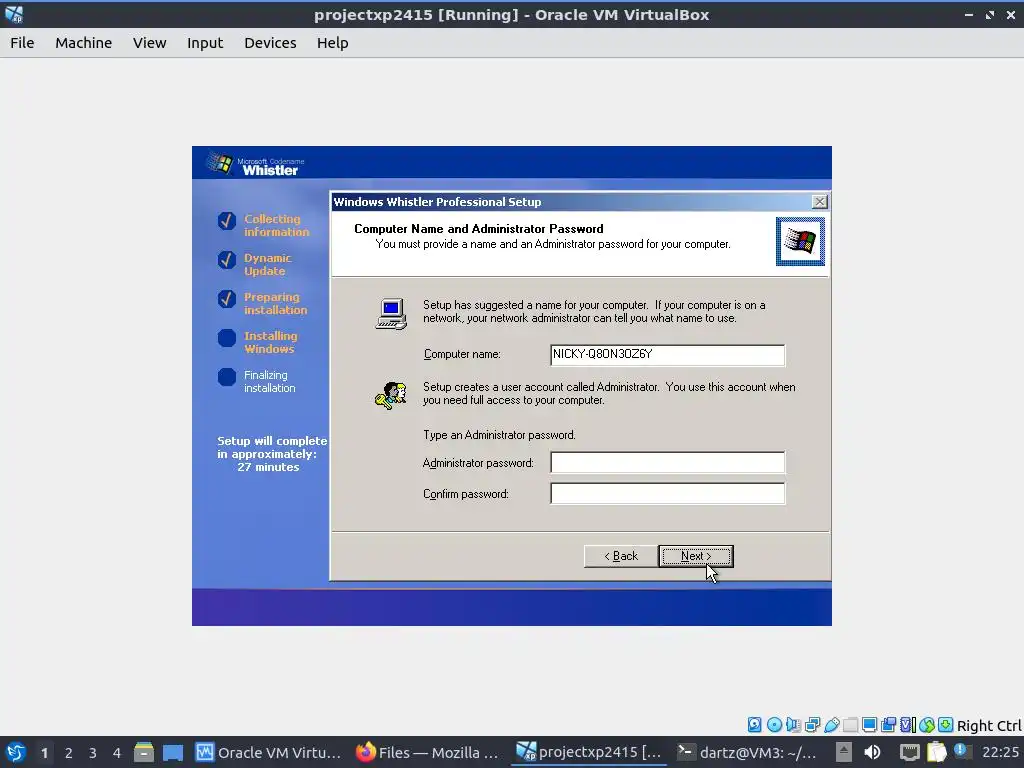This screenshot has width=1024, height=768.
Task: Click the Whistler logo in setup banner
Action: click(x=253, y=164)
